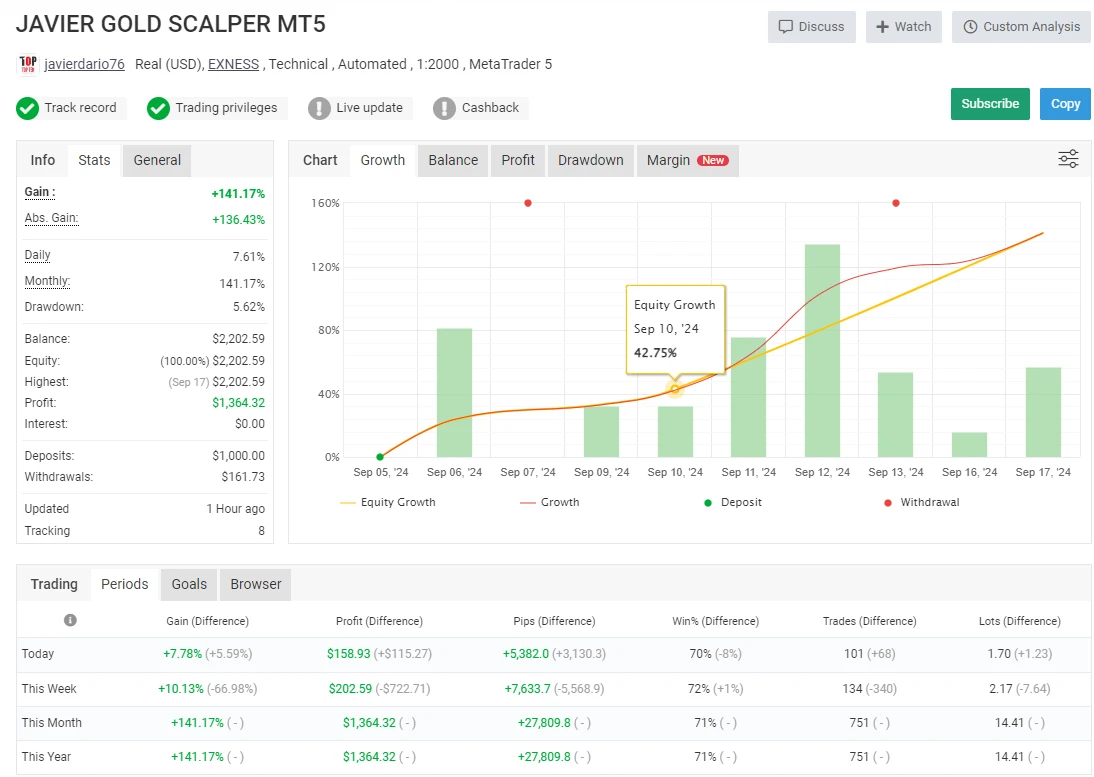
Task: Click the Cashback exclamation icon
Action: click(x=444, y=108)
